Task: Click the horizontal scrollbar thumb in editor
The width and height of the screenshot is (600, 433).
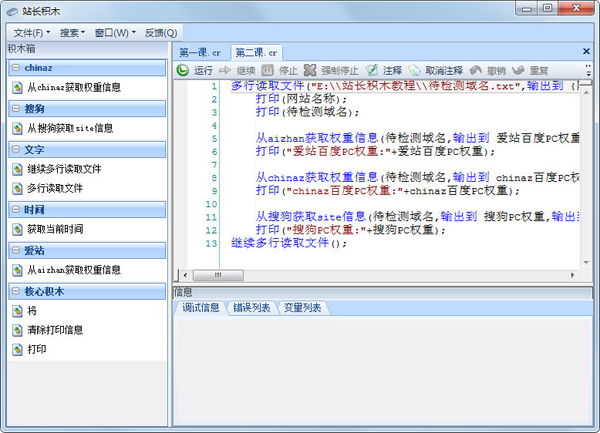Action: point(218,275)
